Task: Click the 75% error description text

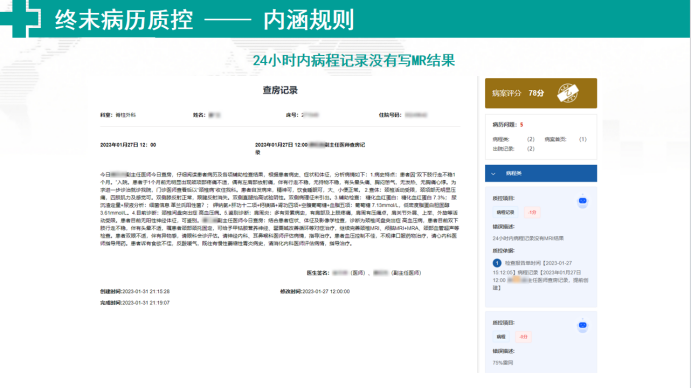Action: [x=503, y=363]
